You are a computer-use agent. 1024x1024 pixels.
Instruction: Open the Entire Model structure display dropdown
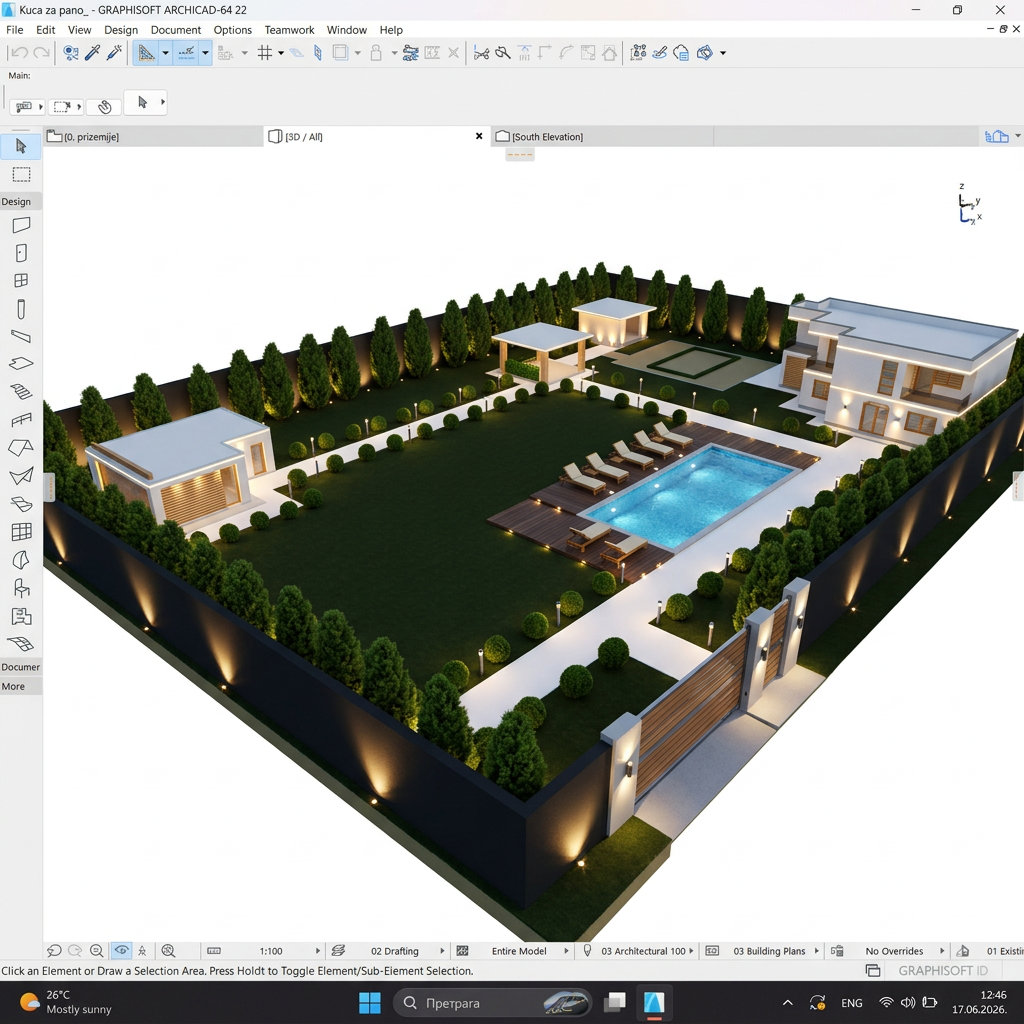point(566,951)
